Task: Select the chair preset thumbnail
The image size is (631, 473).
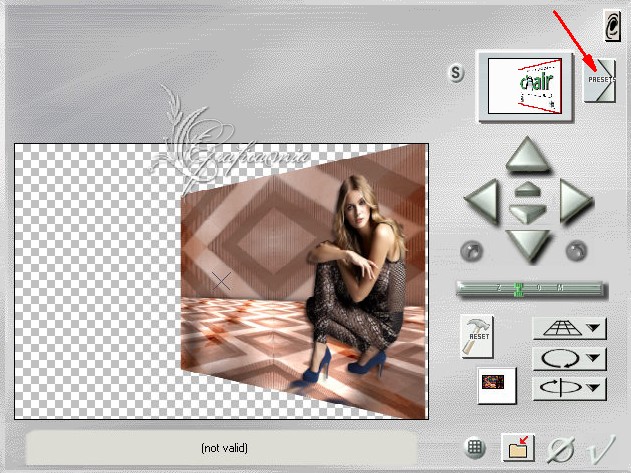Action: tap(524, 86)
